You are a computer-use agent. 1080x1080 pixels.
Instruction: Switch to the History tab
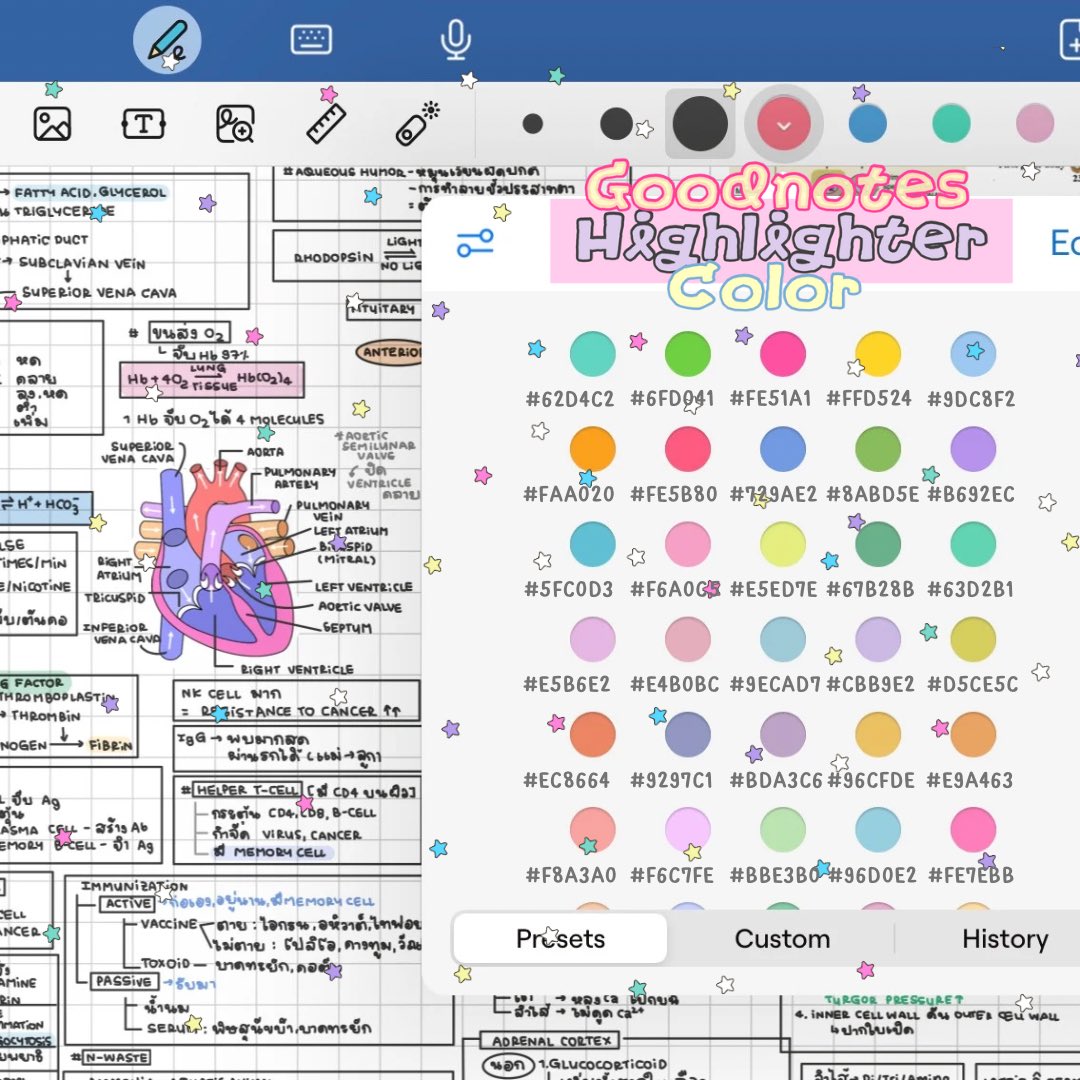[1005, 938]
